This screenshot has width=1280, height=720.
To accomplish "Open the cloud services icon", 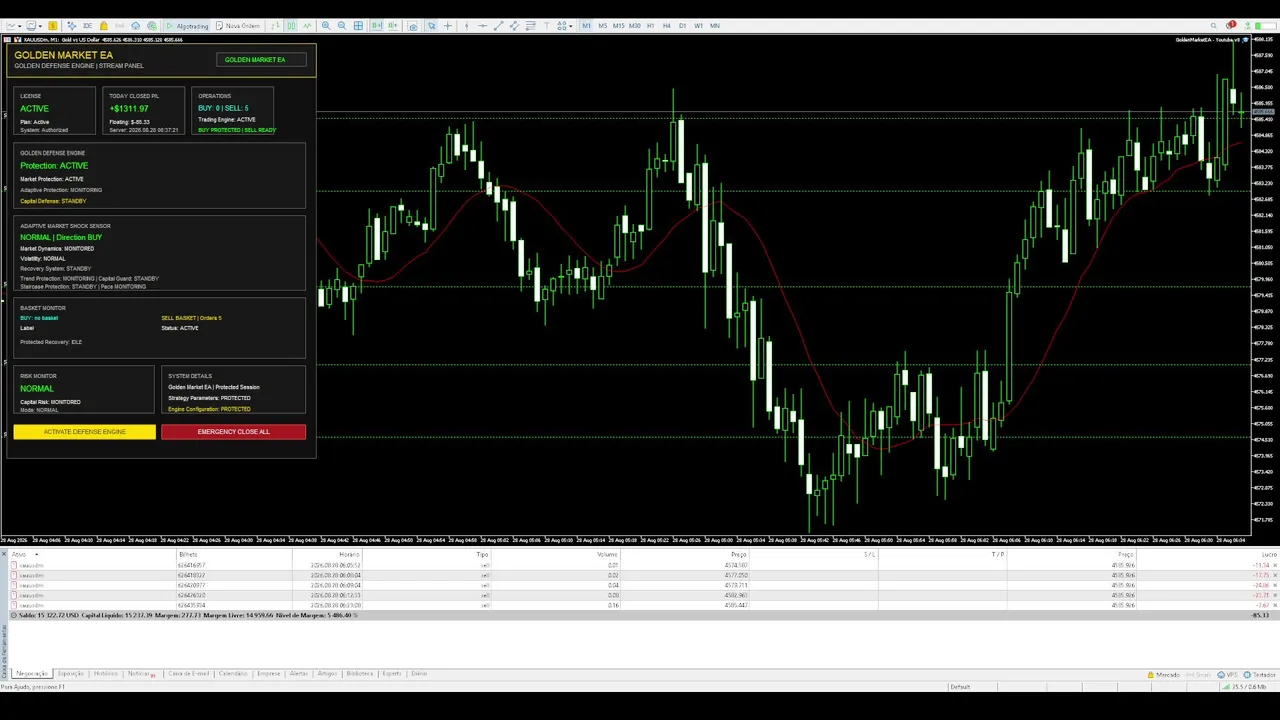I will [136, 26].
